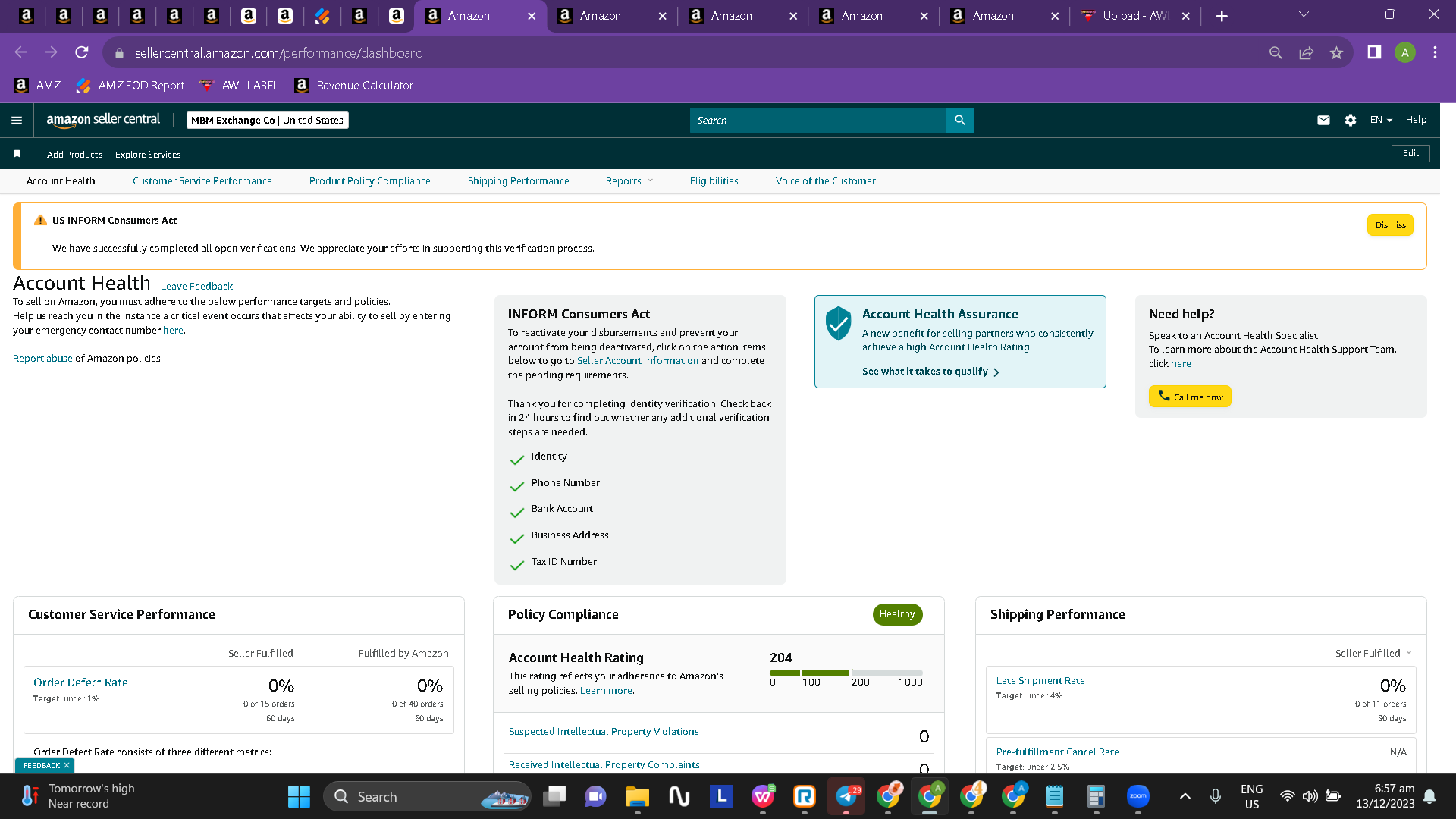The width and height of the screenshot is (1456, 819).
Task: Open the Seller Central messages envelope icon
Action: click(x=1323, y=120)
